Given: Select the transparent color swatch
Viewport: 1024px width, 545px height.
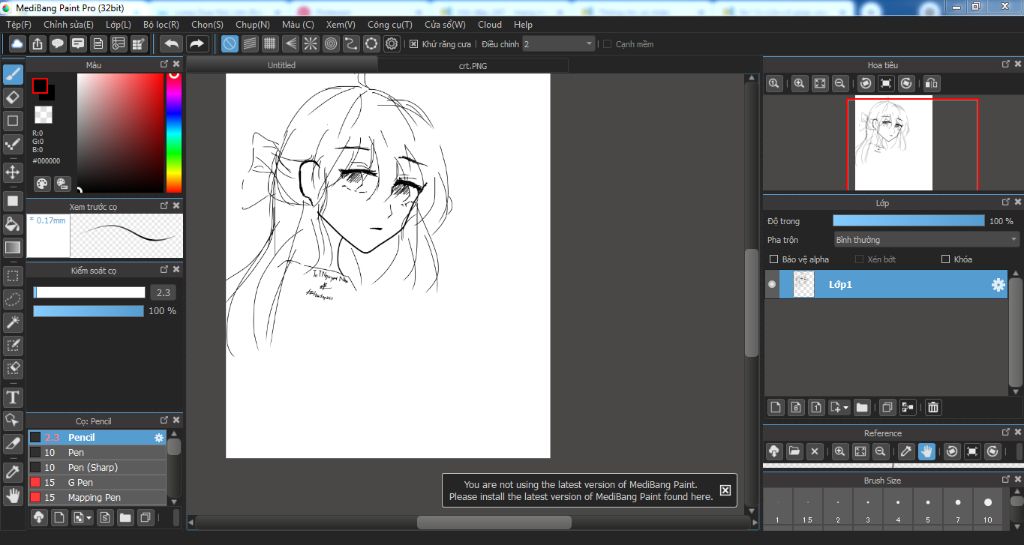Looking at the screenshot, I should [44, 115].
